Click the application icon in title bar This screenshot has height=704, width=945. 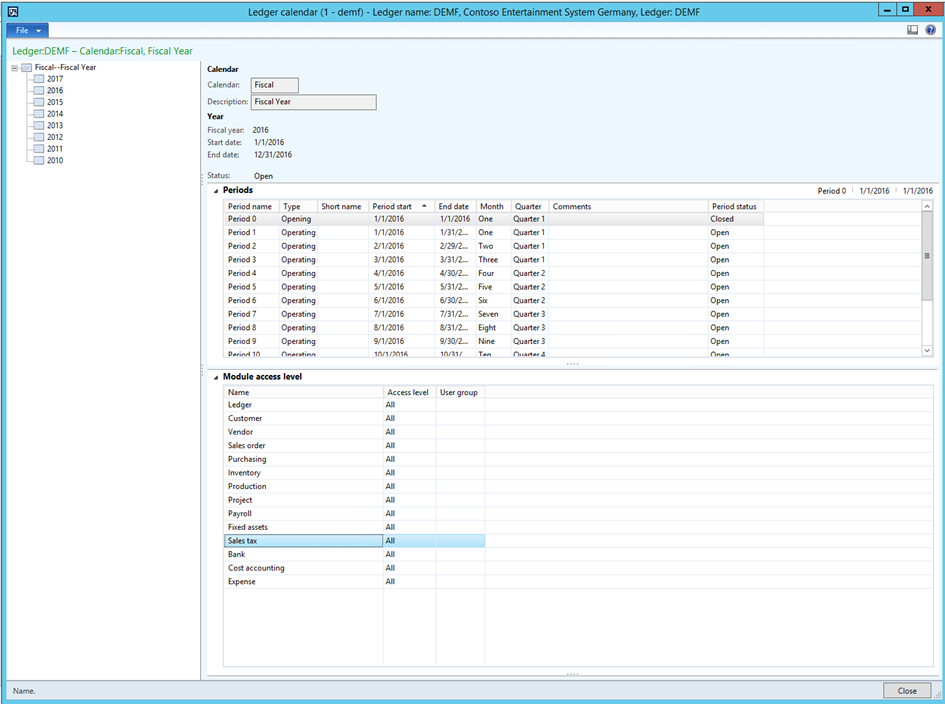coord(12,10)
